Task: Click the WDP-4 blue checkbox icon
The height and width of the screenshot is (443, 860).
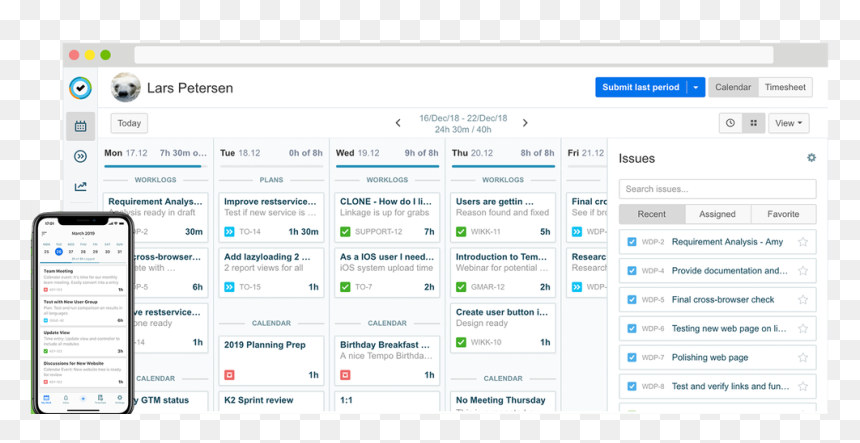Action: pyautogui.click(x=632, y=271)
